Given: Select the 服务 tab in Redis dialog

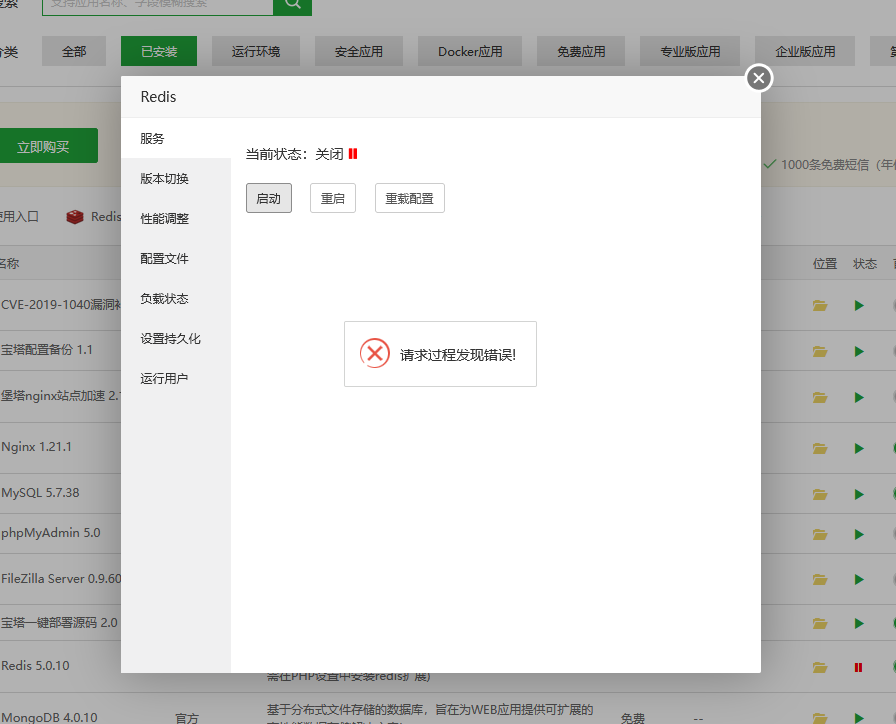Looking at the screenshot, I should [x=176, y=138].
